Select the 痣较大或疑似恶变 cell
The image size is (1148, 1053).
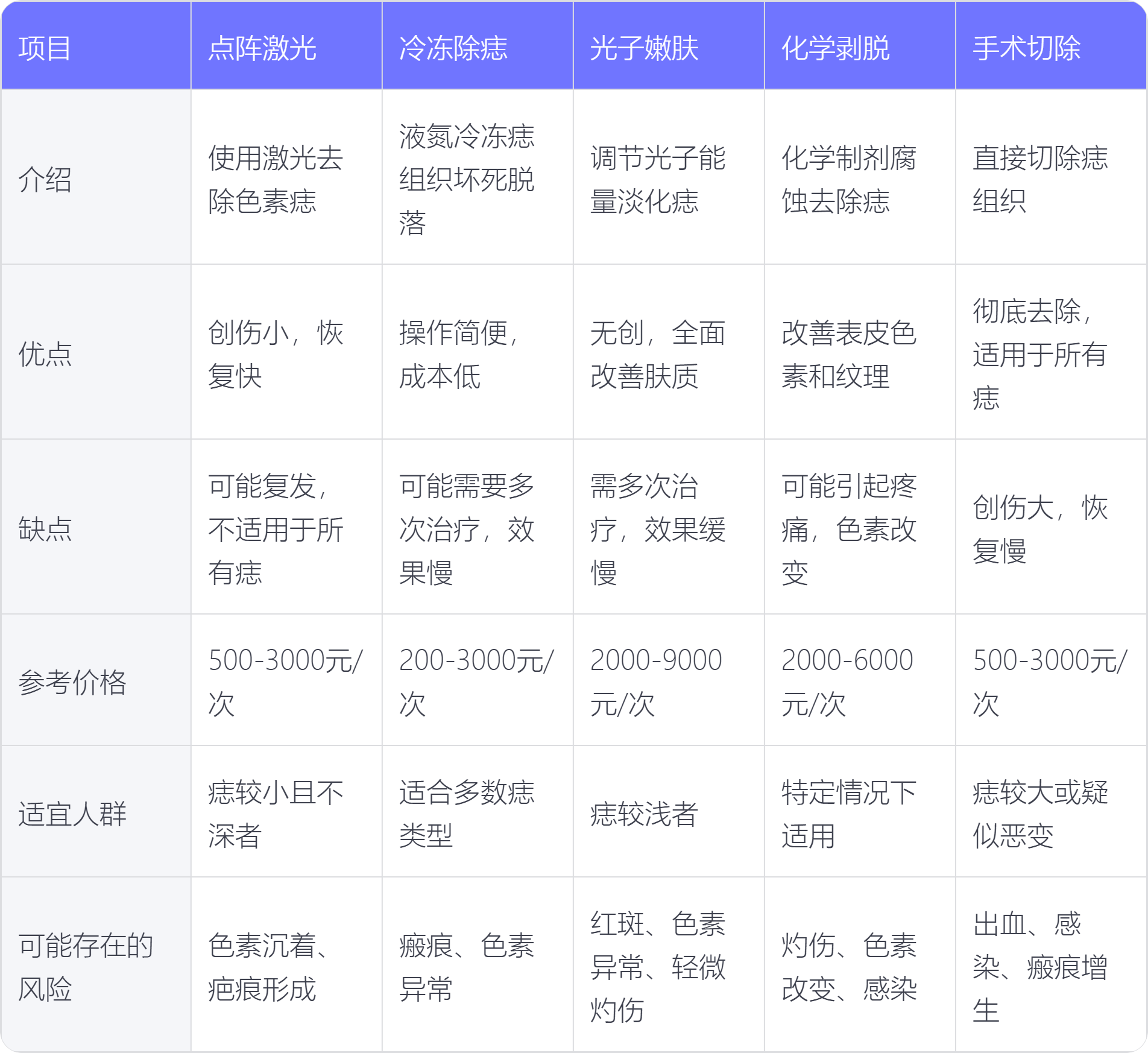(x=1040, y=814)
